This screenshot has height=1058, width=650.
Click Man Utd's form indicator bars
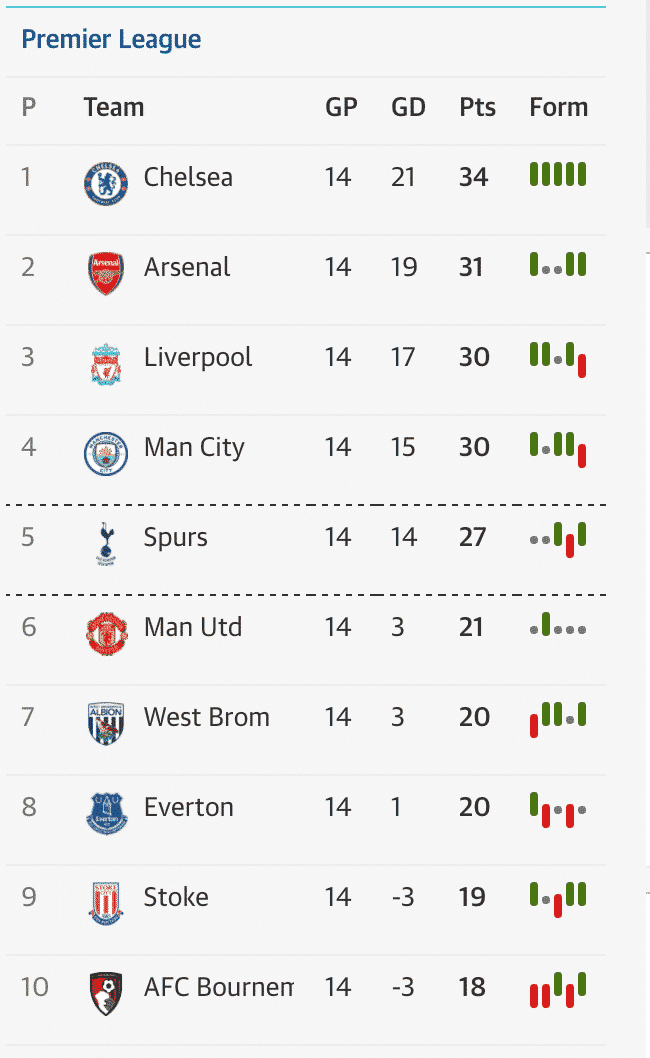(x=557, y=627)
